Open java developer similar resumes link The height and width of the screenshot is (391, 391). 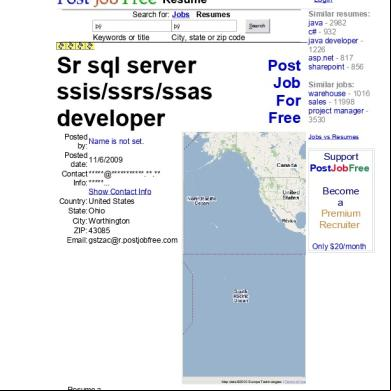333,41
